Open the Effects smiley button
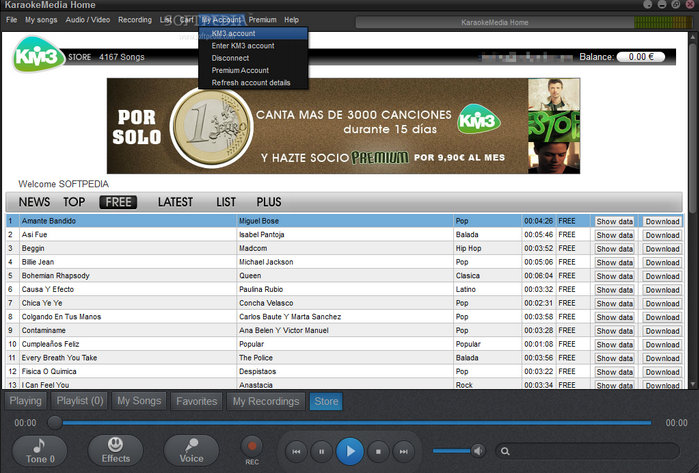699x473 pixels. point(115,451)
